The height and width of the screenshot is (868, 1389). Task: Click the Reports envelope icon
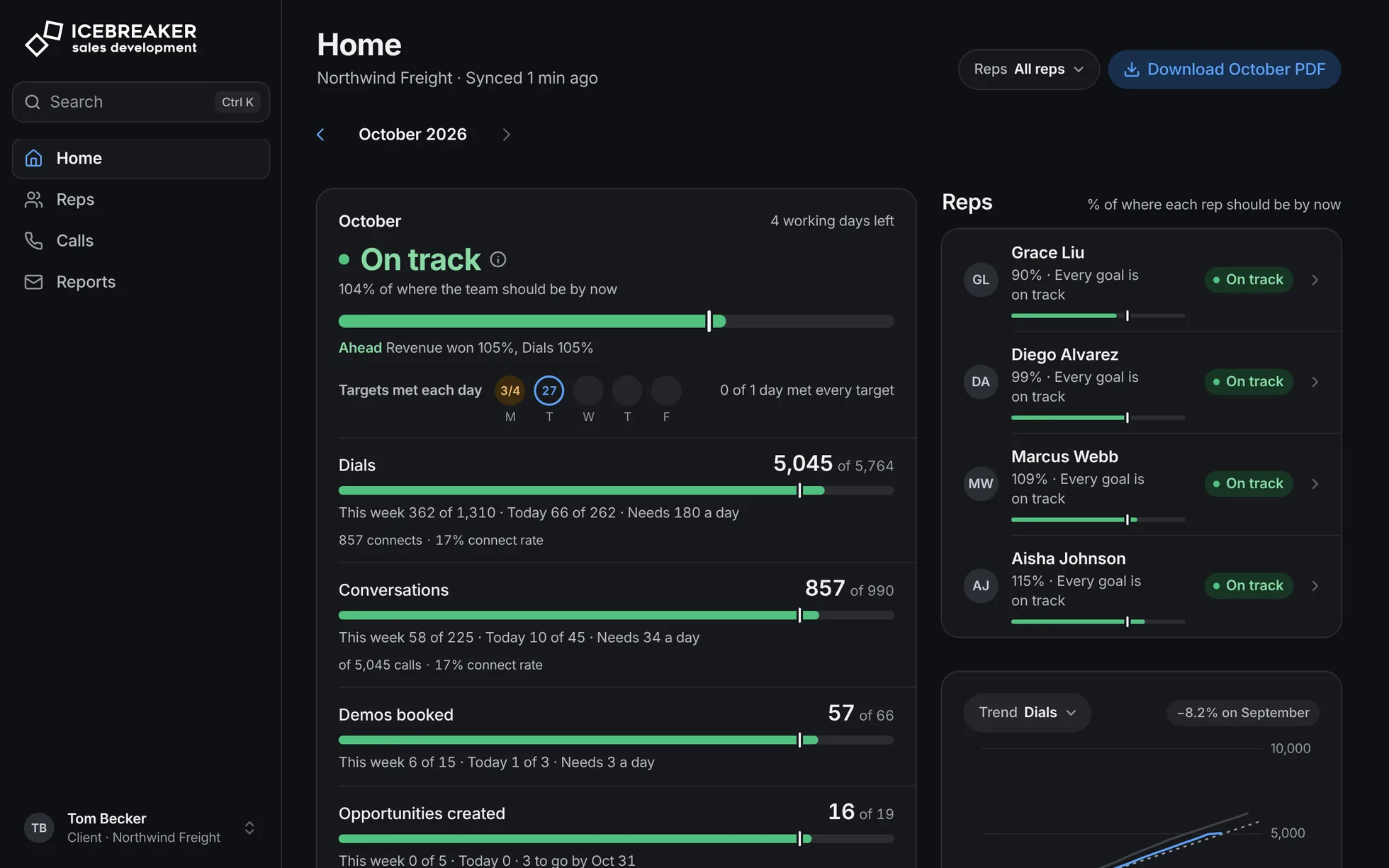[x=33, y=281]
